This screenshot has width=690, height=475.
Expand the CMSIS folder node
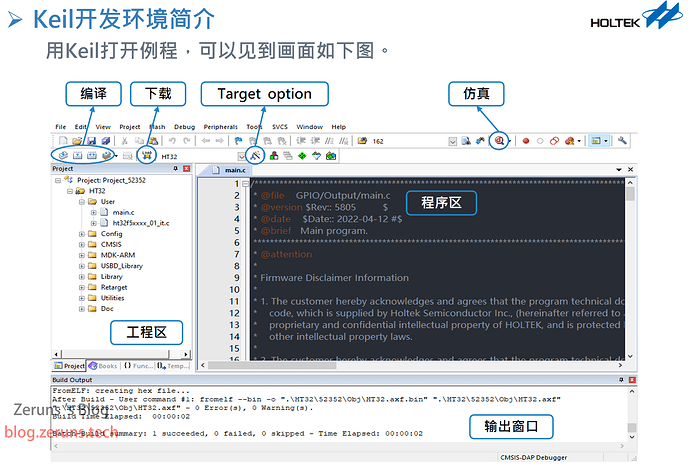(x=80, y=244)
